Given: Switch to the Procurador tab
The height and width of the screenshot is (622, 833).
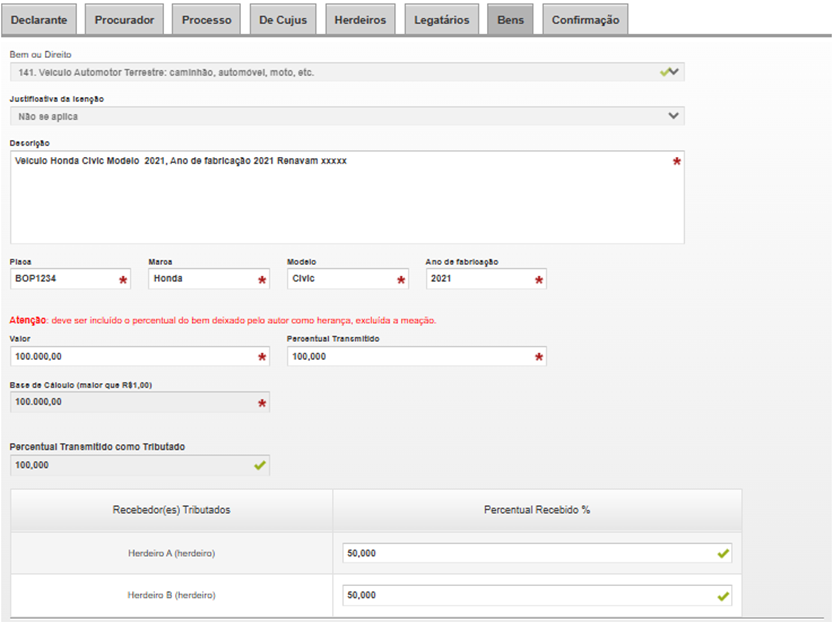Looking at the screenshot, I should click(x=125, y=20).
